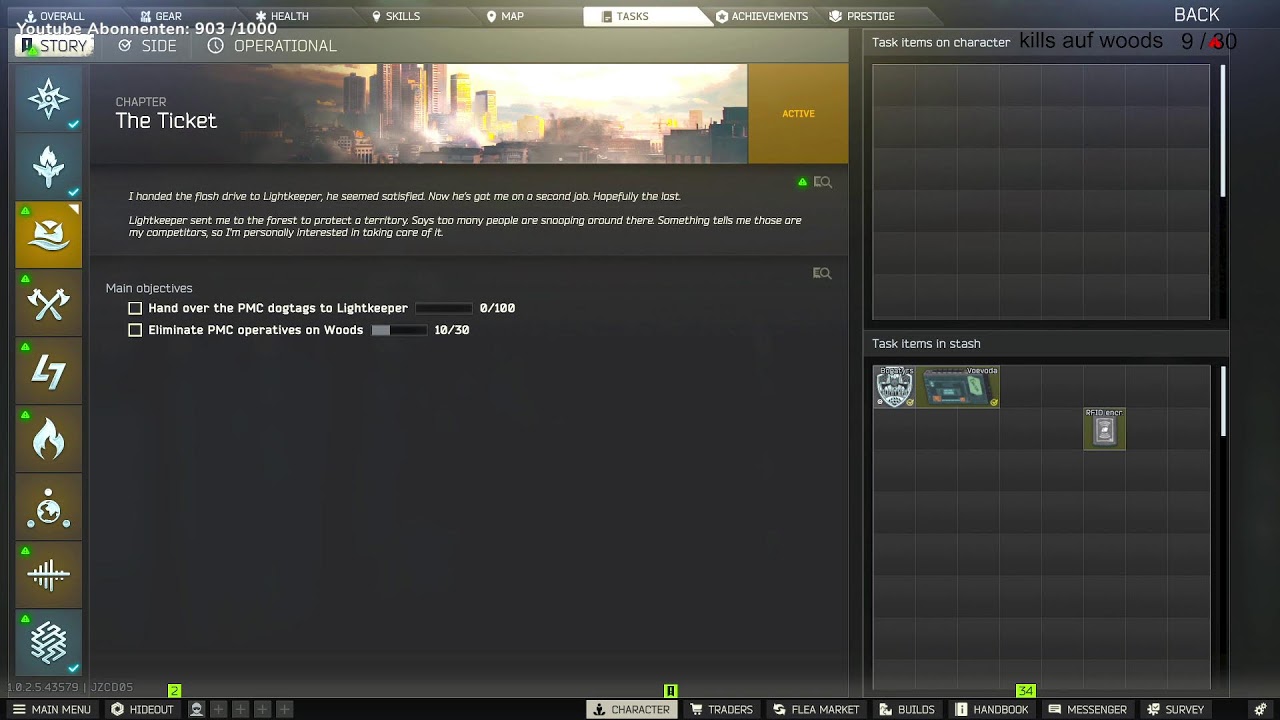Open the lightning bolt chapter icon

[48, 371]
